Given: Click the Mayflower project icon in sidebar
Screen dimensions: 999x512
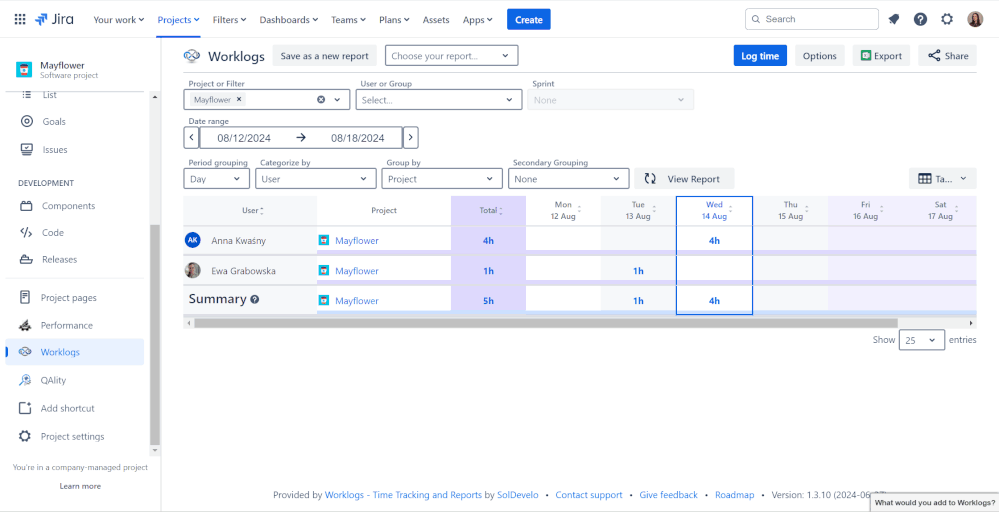Looking at the screenshot, I should tap(24, 69).
